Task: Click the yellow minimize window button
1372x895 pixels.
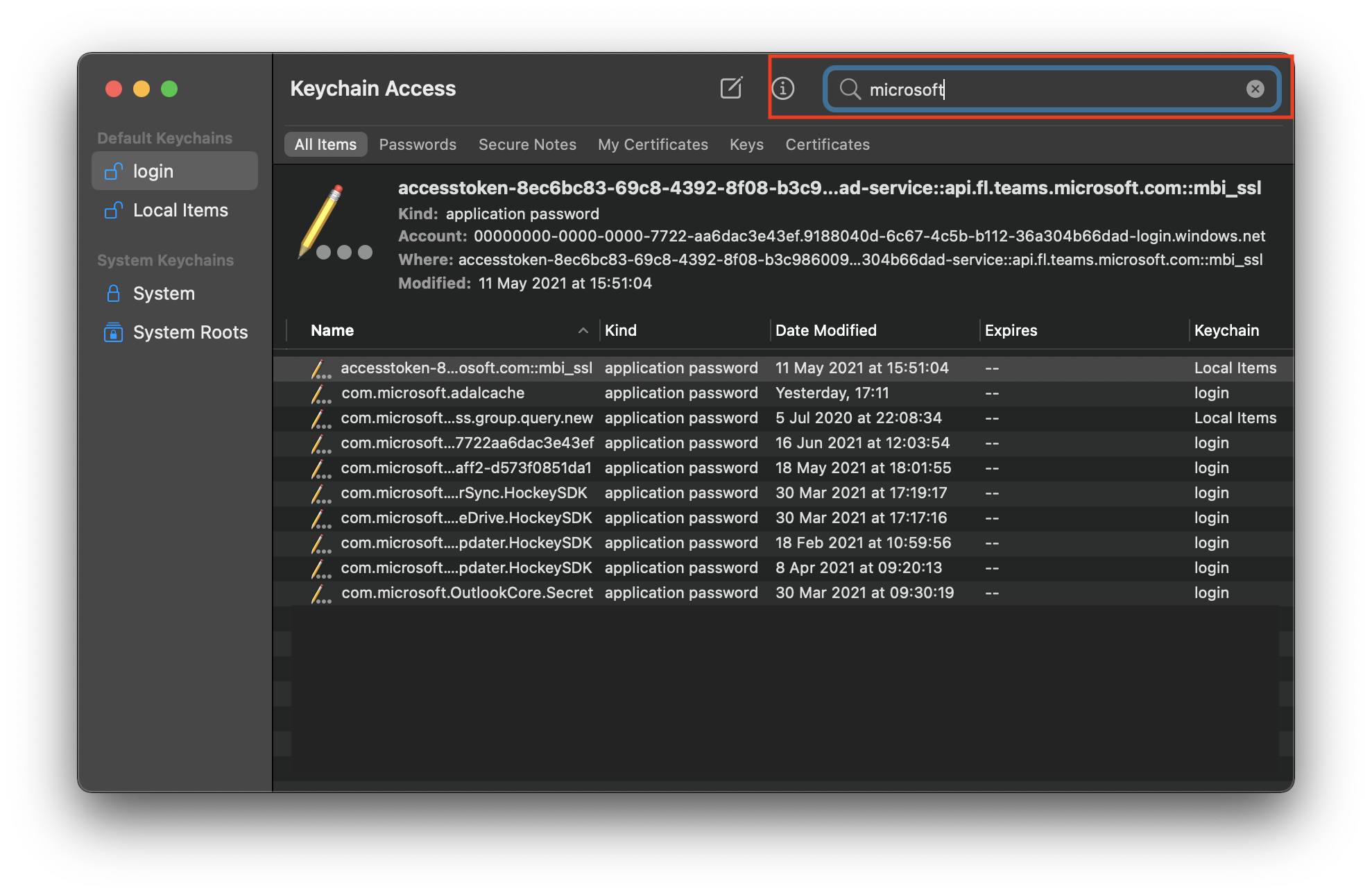Action: coord(142,89)
